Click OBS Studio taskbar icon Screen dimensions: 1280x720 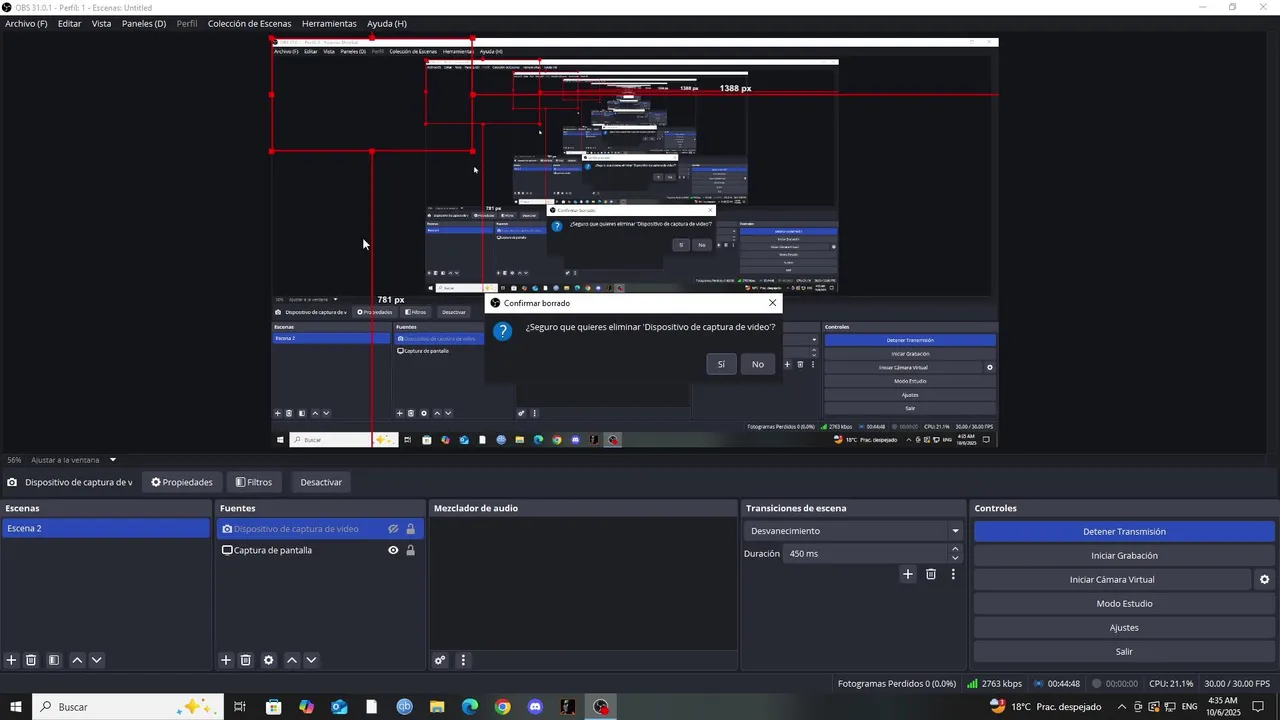pos(600,707)
